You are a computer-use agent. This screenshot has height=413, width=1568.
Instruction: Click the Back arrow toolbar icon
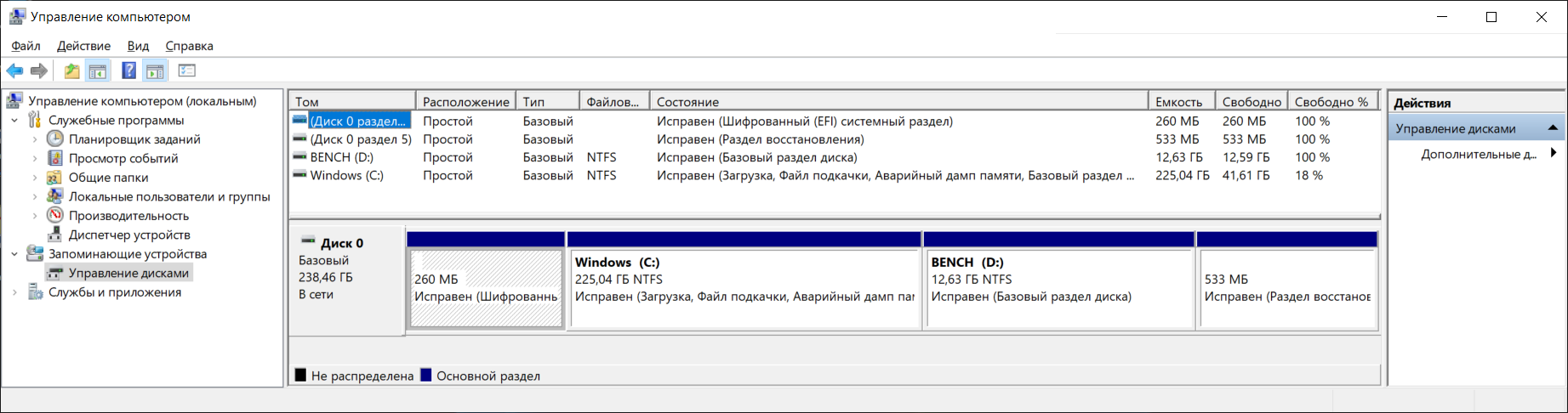click(14, 71)
